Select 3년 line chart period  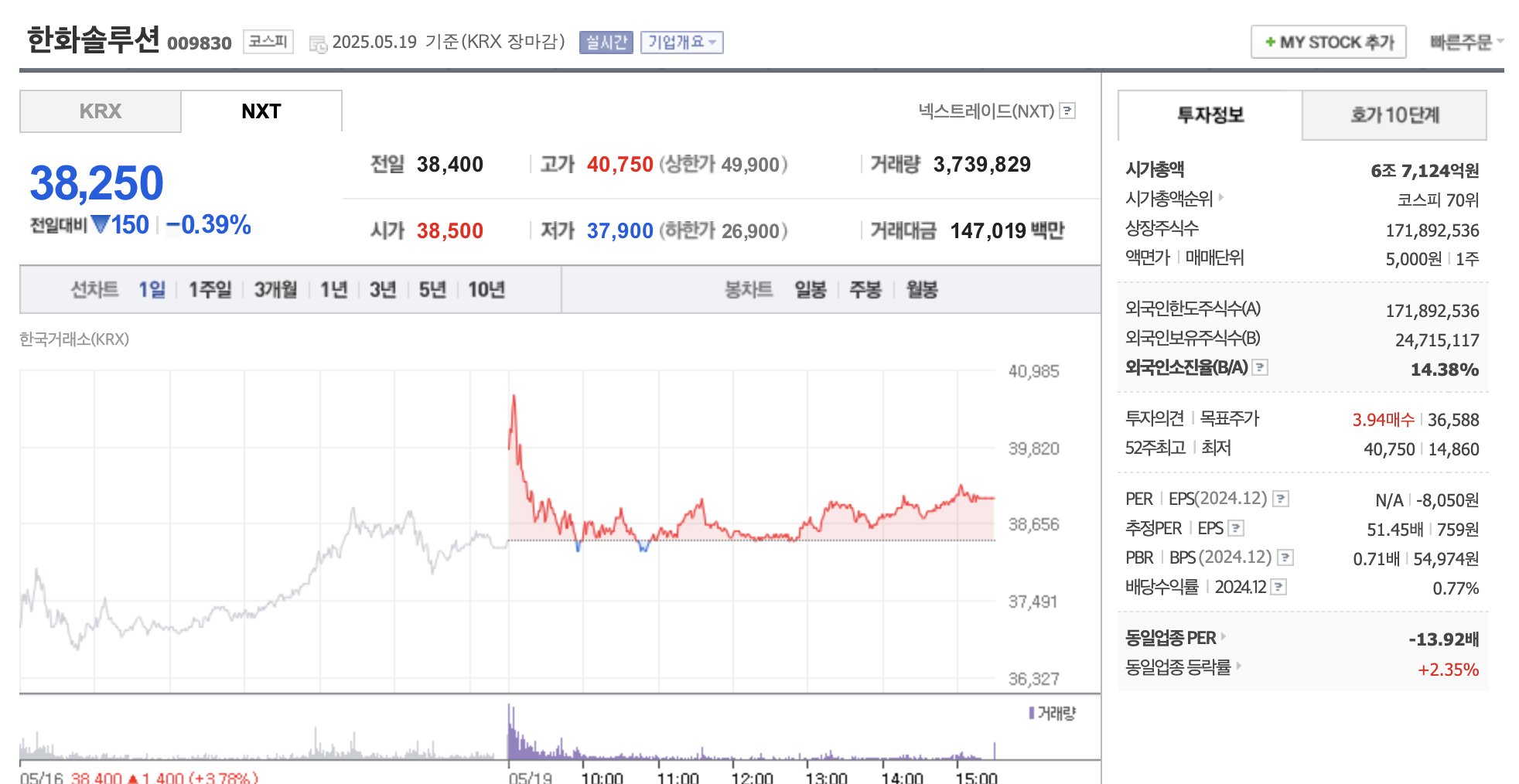click(x=383, y=290)
